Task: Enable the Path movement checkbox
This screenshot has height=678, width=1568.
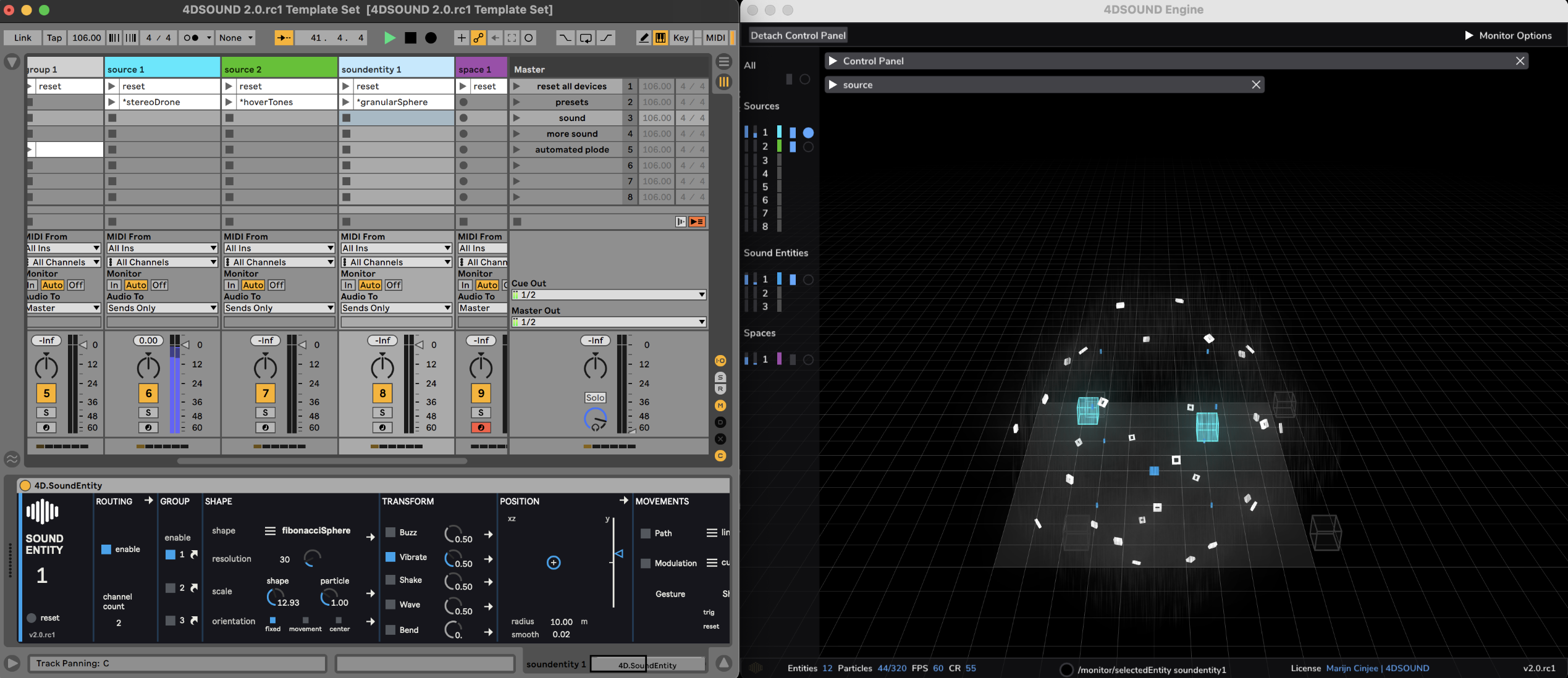Action: [x=646, y=533]
